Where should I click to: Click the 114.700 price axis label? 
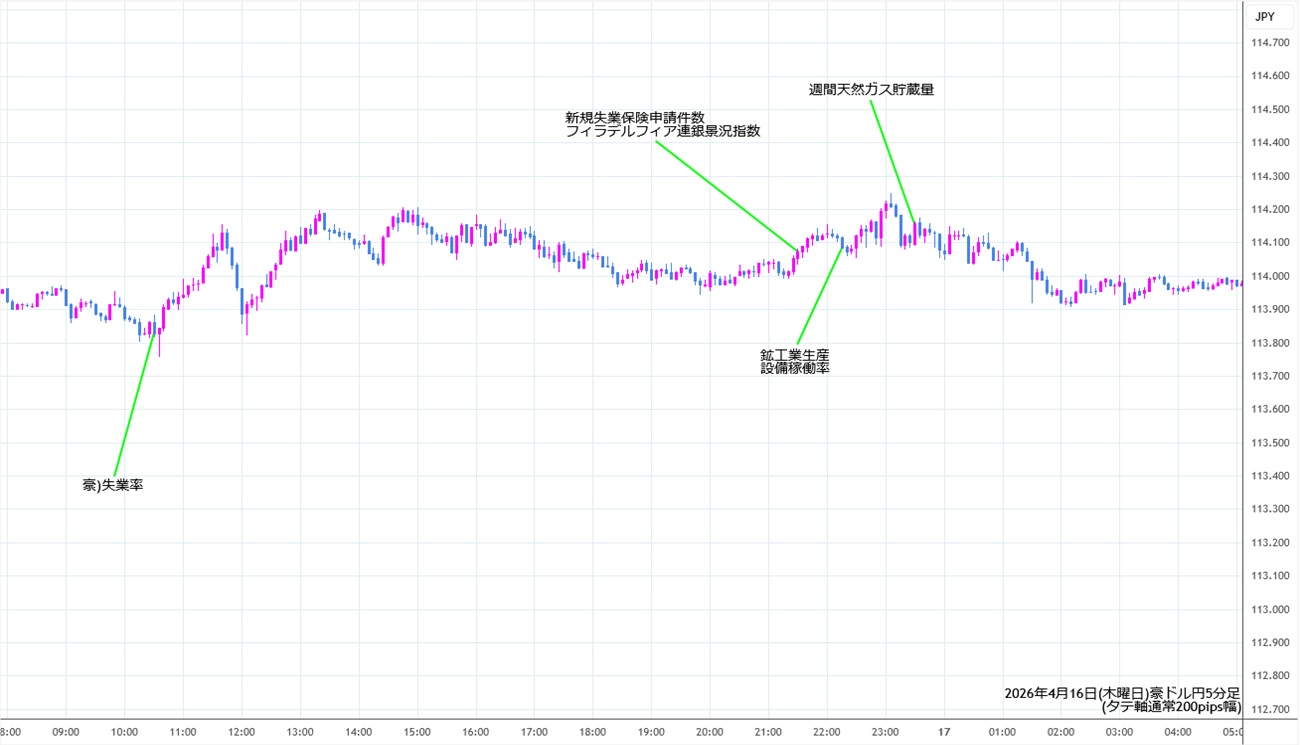pyautogui.click(x=1268, y=42)
